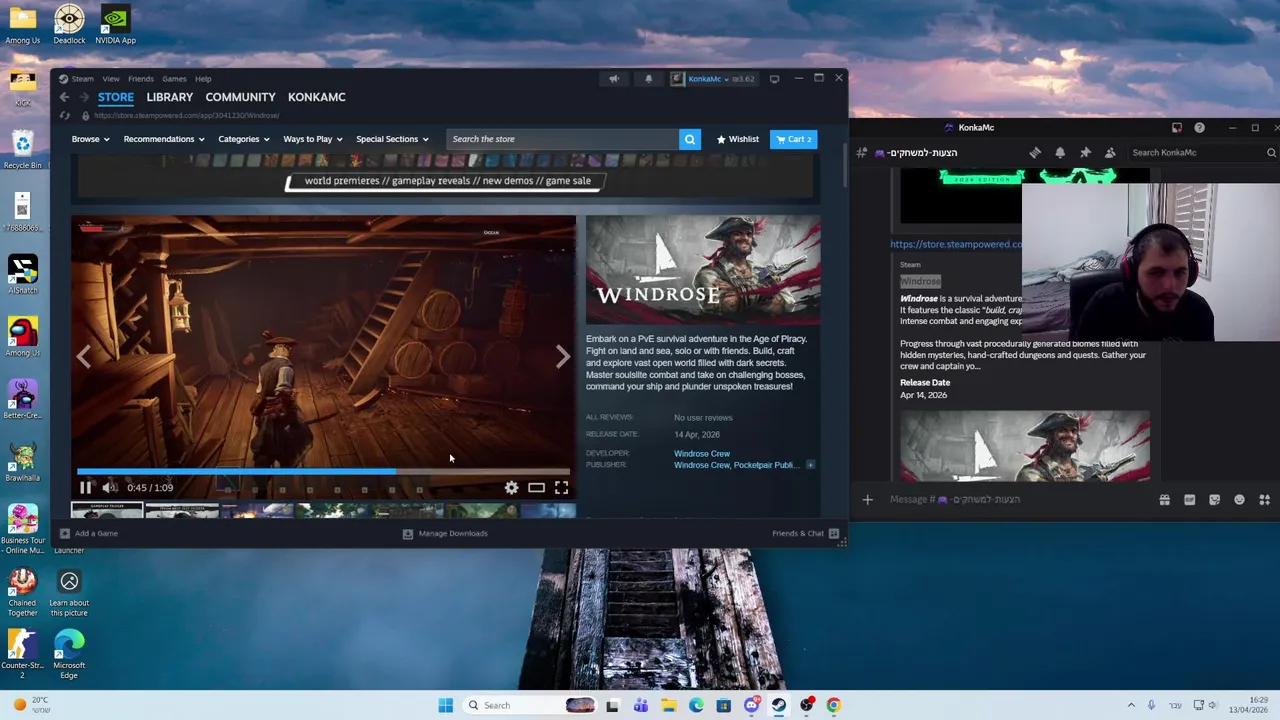Open Discord channel notification settings bell
The height and width of the screenshot is (720, 1280).
(1060, 153)
